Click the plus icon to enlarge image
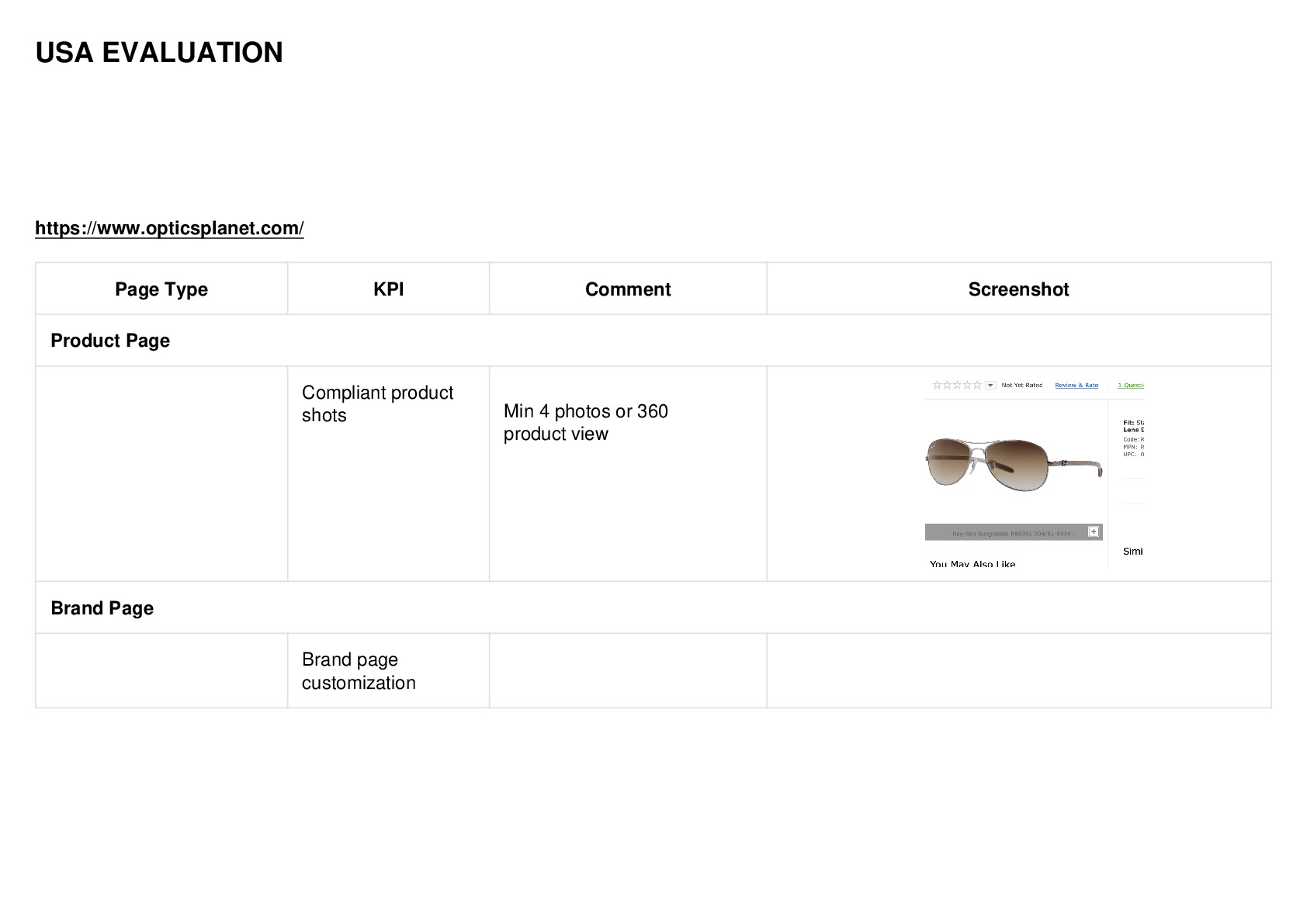Image resolution: width=1307 pixels, height=924 pixels. (x=1094, y=531)
